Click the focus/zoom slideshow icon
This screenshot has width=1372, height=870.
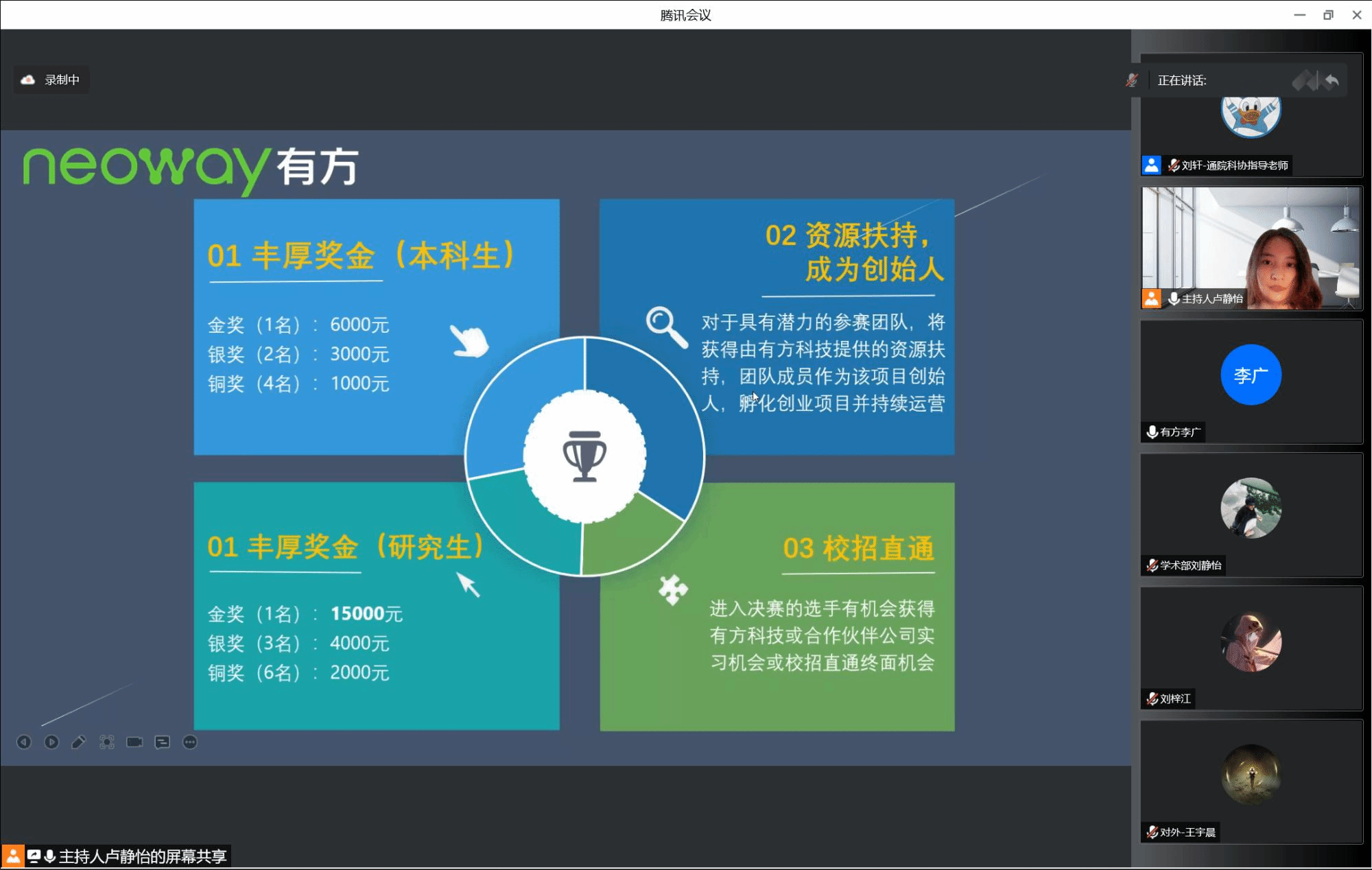107,742
